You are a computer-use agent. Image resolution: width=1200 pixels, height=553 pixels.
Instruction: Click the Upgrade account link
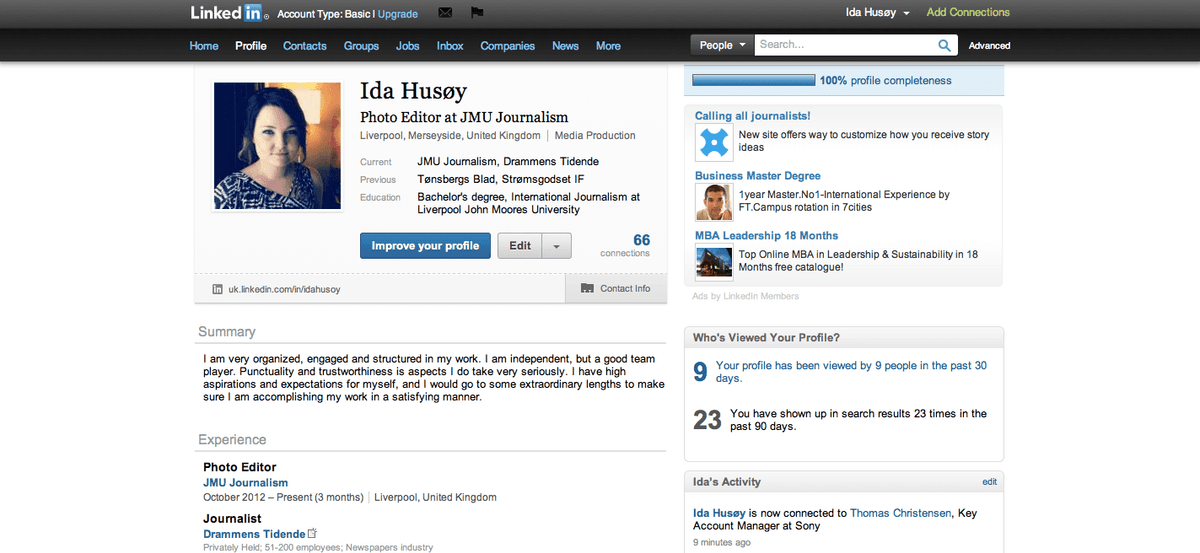click(x=398, y=14)
